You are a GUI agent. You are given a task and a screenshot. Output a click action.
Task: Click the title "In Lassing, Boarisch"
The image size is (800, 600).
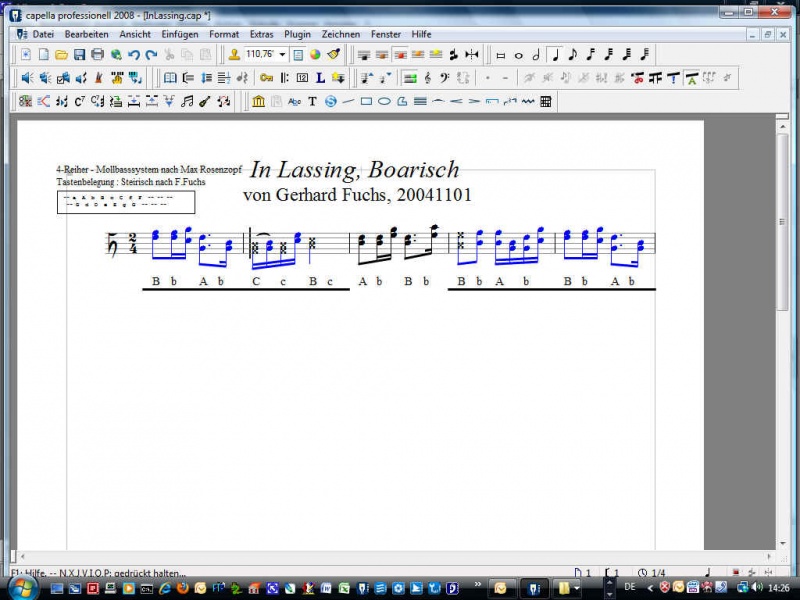pos(354,169)
